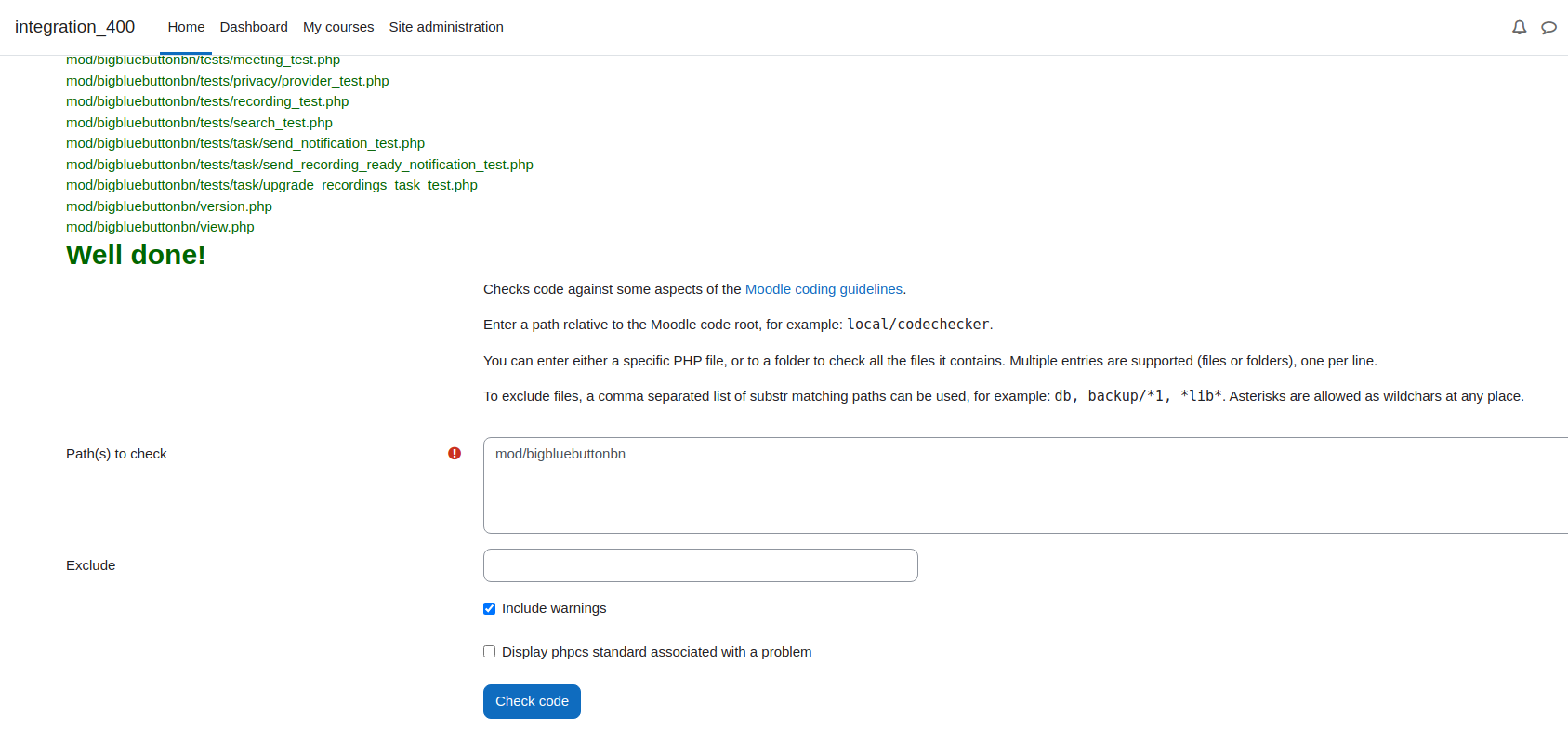
Task: Click the Path(s) to check label
Action: 116,454
